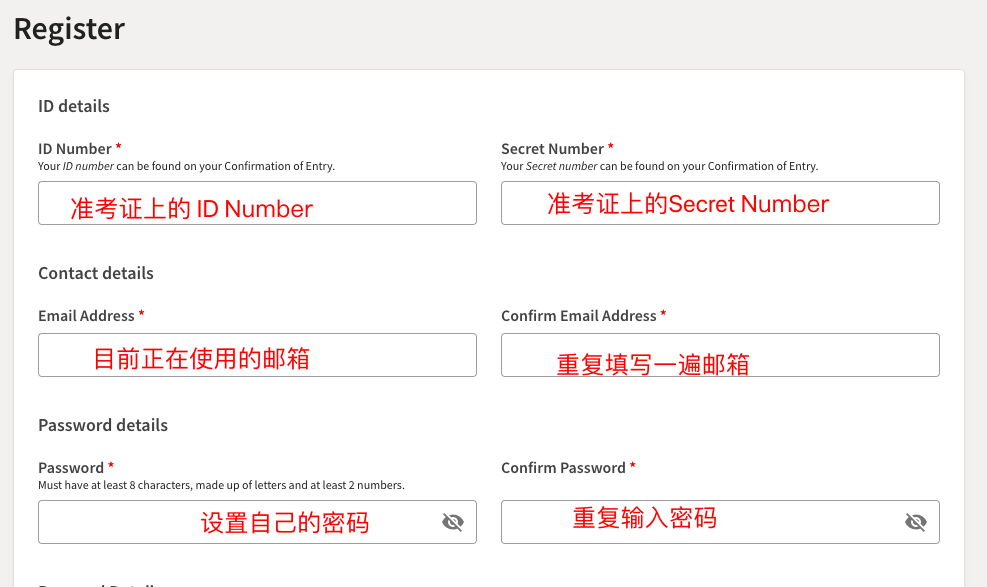The height and width of the screenshot is (587, 987).
Task: Click into the Confirm Password field
Action: [x=700, y=522]
